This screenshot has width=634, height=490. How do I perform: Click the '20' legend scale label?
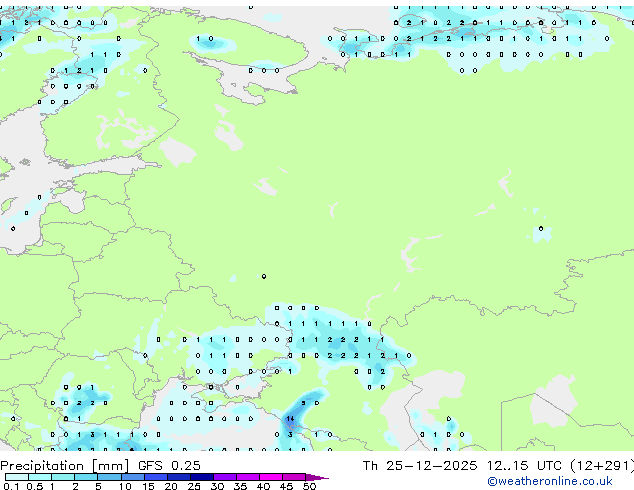(x=171, y=486)
